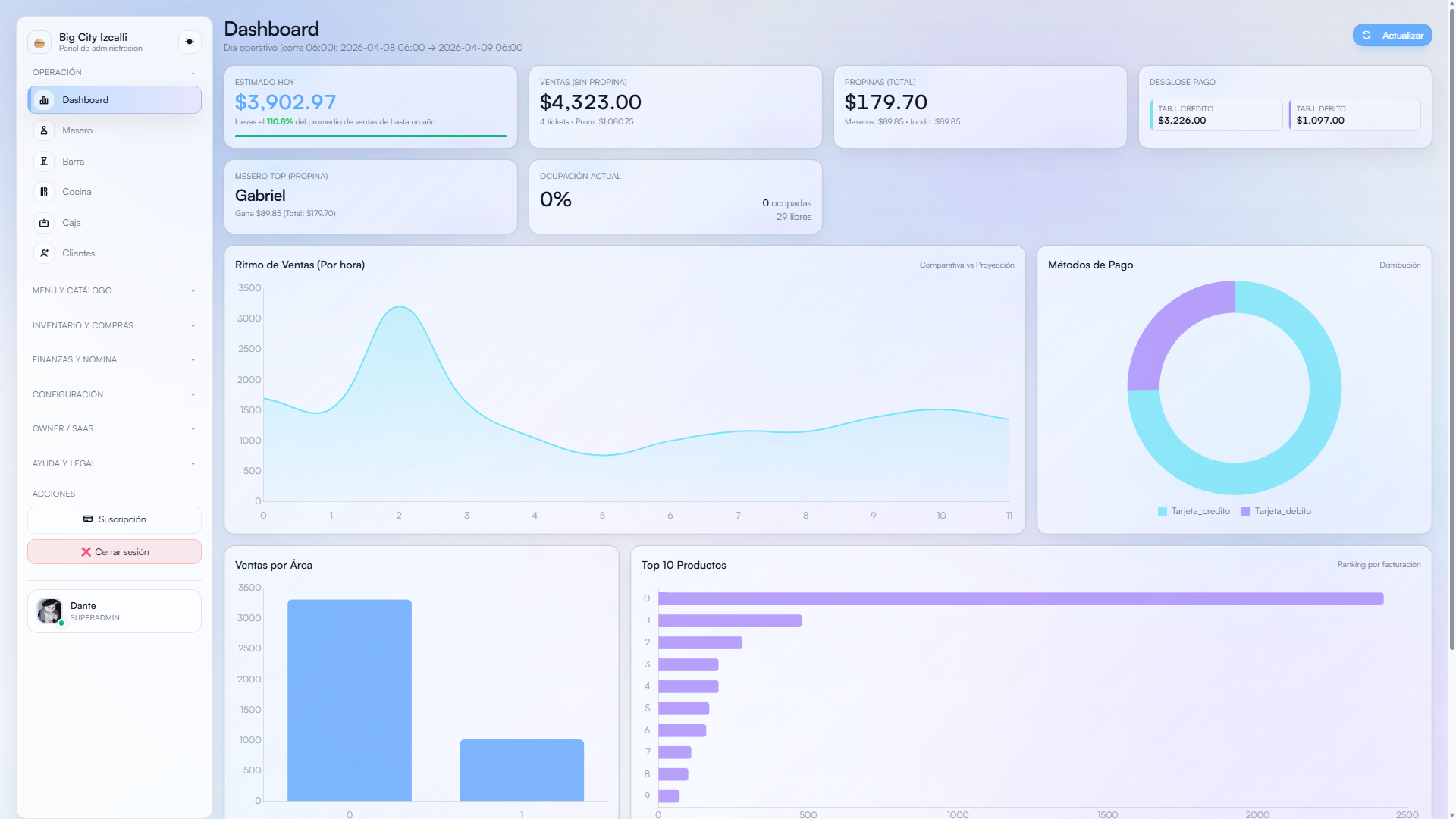Toggle the Tarjeta_debito legend entry
1456x819 pixels.
coord(1277,511)
